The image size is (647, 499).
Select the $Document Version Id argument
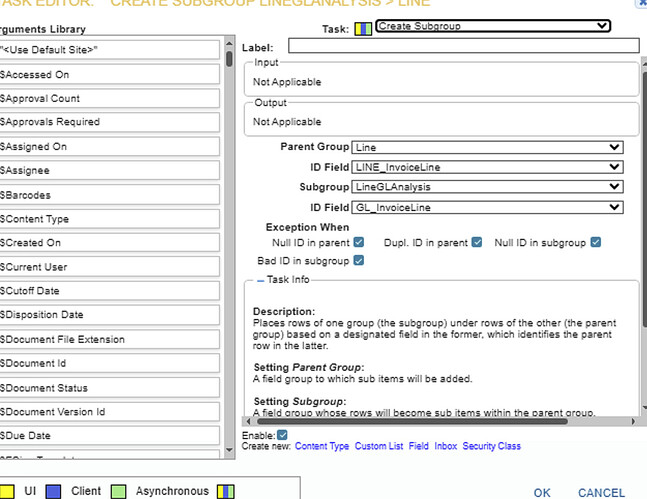point(109,412)
